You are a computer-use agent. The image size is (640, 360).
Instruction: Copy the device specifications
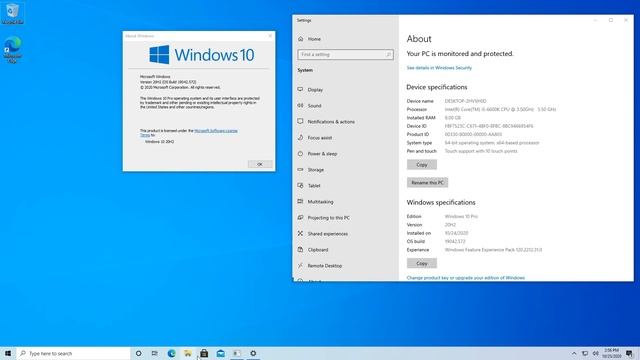coord(422,164)
